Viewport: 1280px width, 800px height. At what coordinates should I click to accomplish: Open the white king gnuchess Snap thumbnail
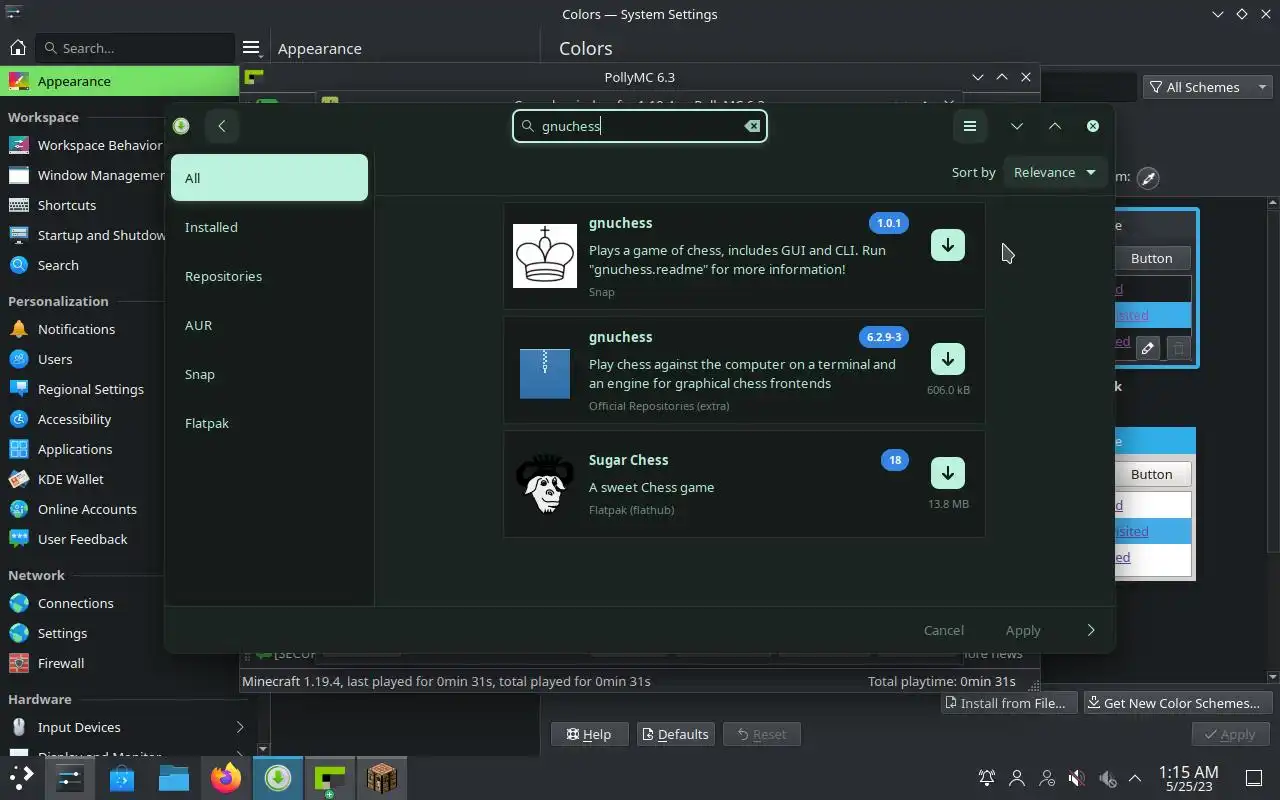coord(545,256)
